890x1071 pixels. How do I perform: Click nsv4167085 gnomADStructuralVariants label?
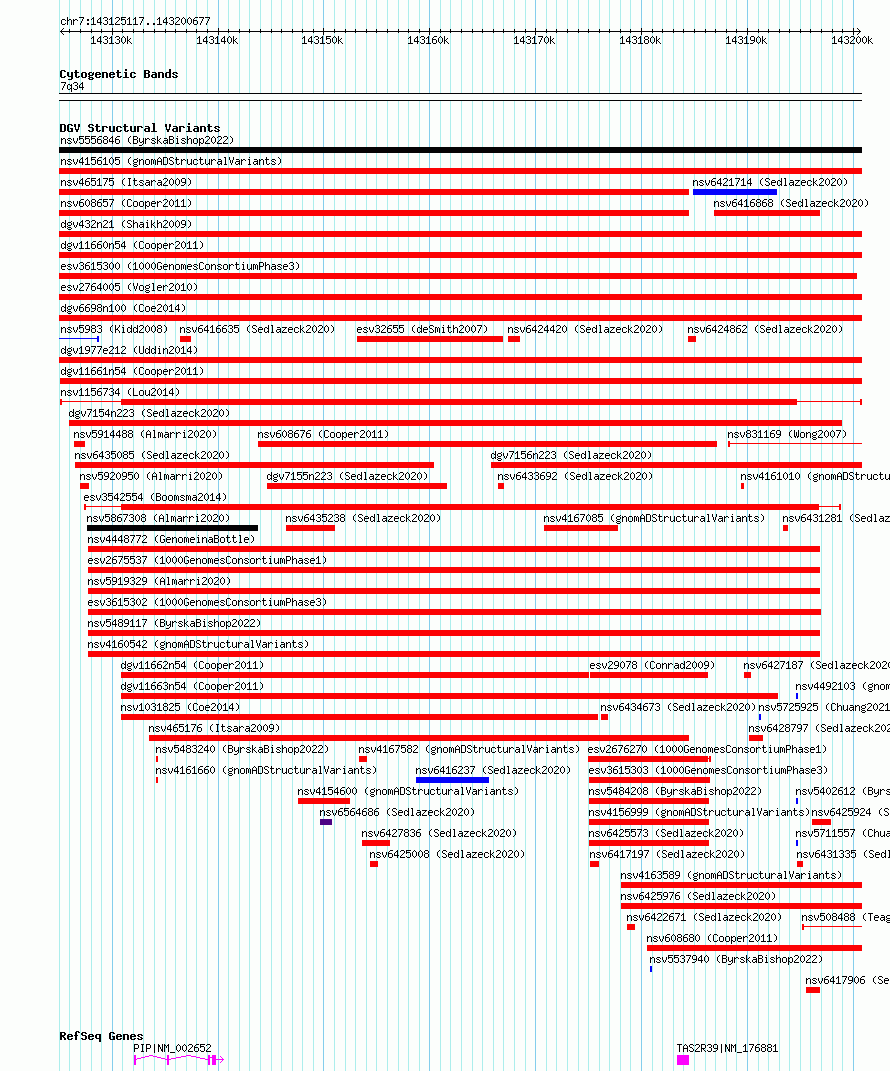tap(654, 518)
